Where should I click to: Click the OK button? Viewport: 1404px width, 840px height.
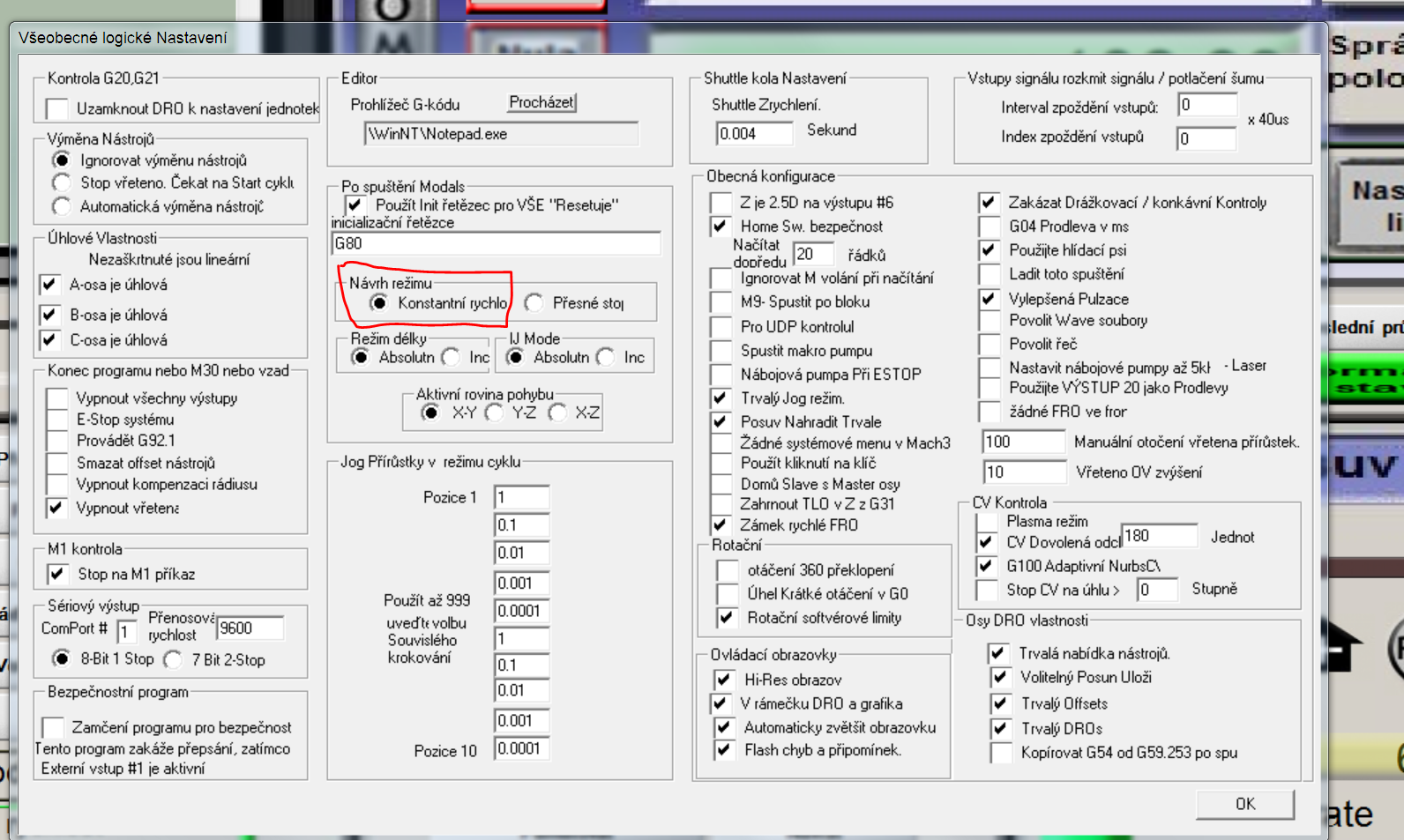click(x=1244, y=804)
